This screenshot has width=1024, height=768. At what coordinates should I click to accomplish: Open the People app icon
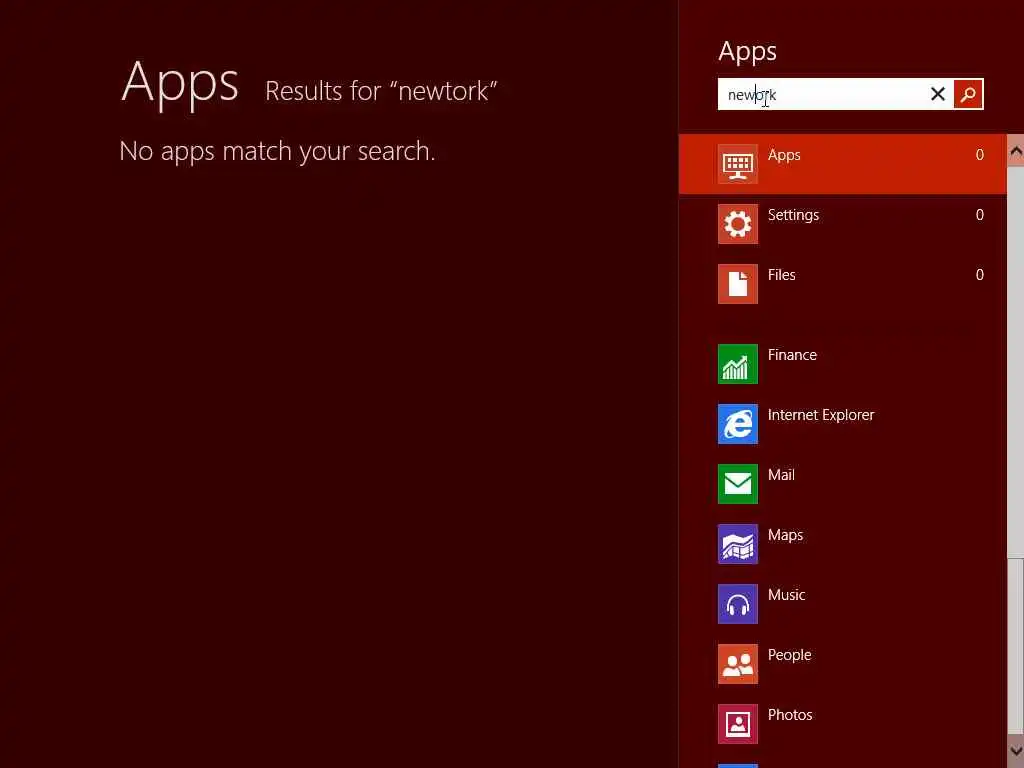(x=737, y=664)
